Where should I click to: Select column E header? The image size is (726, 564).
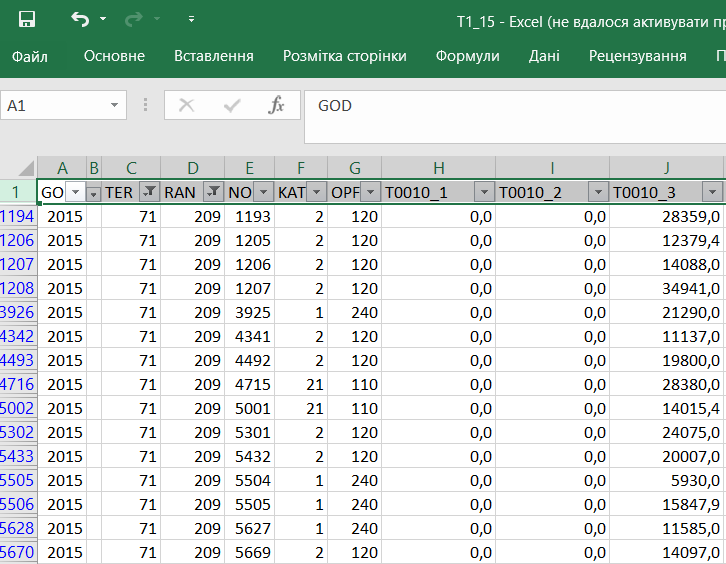point(250,168)
